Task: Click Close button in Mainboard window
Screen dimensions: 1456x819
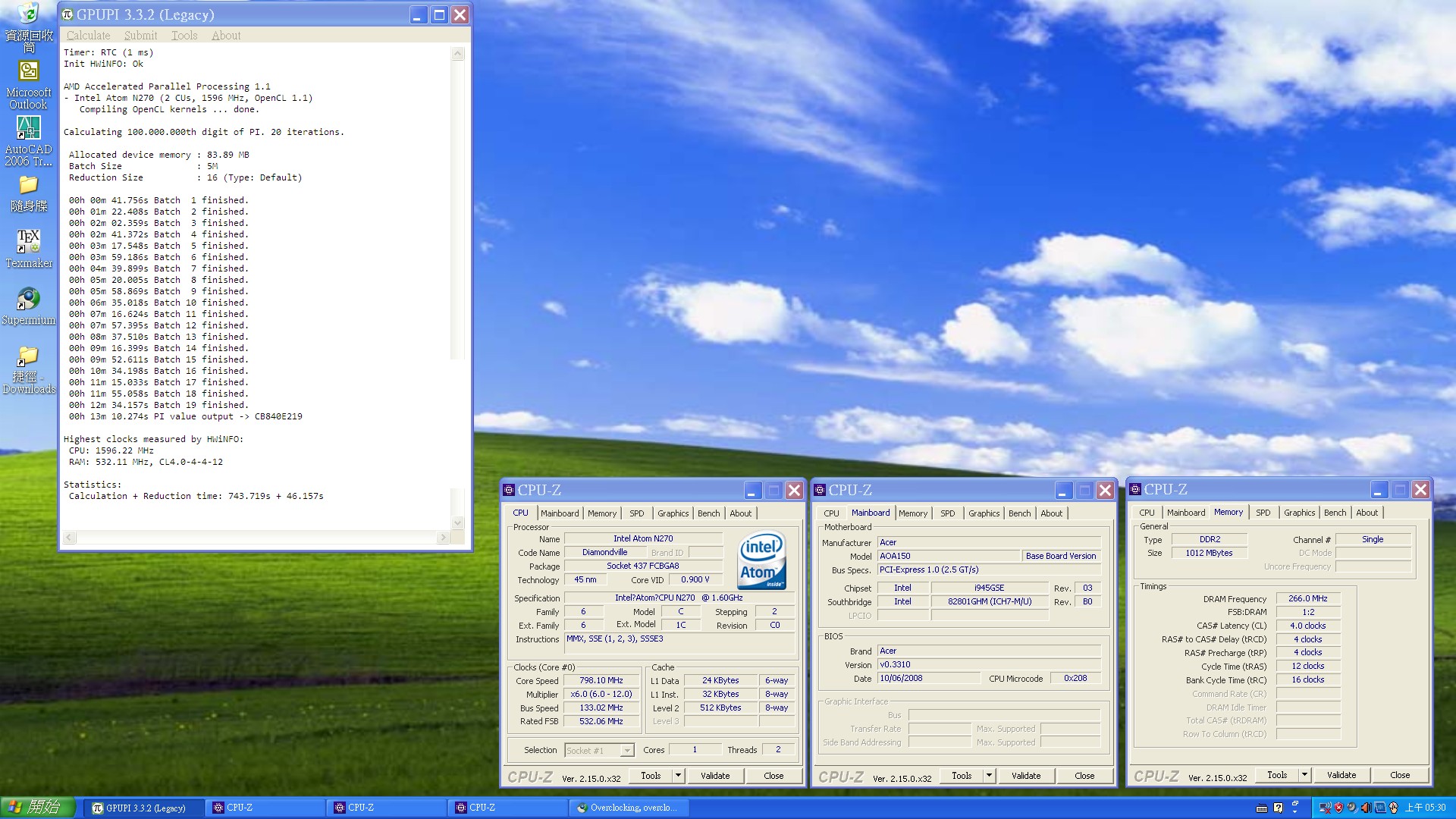Action: click(x=1084, y=776)
